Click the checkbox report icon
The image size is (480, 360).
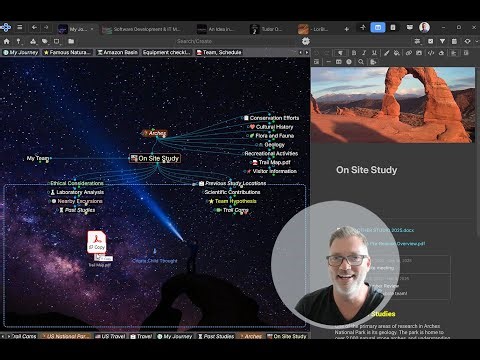click(430, 41)
